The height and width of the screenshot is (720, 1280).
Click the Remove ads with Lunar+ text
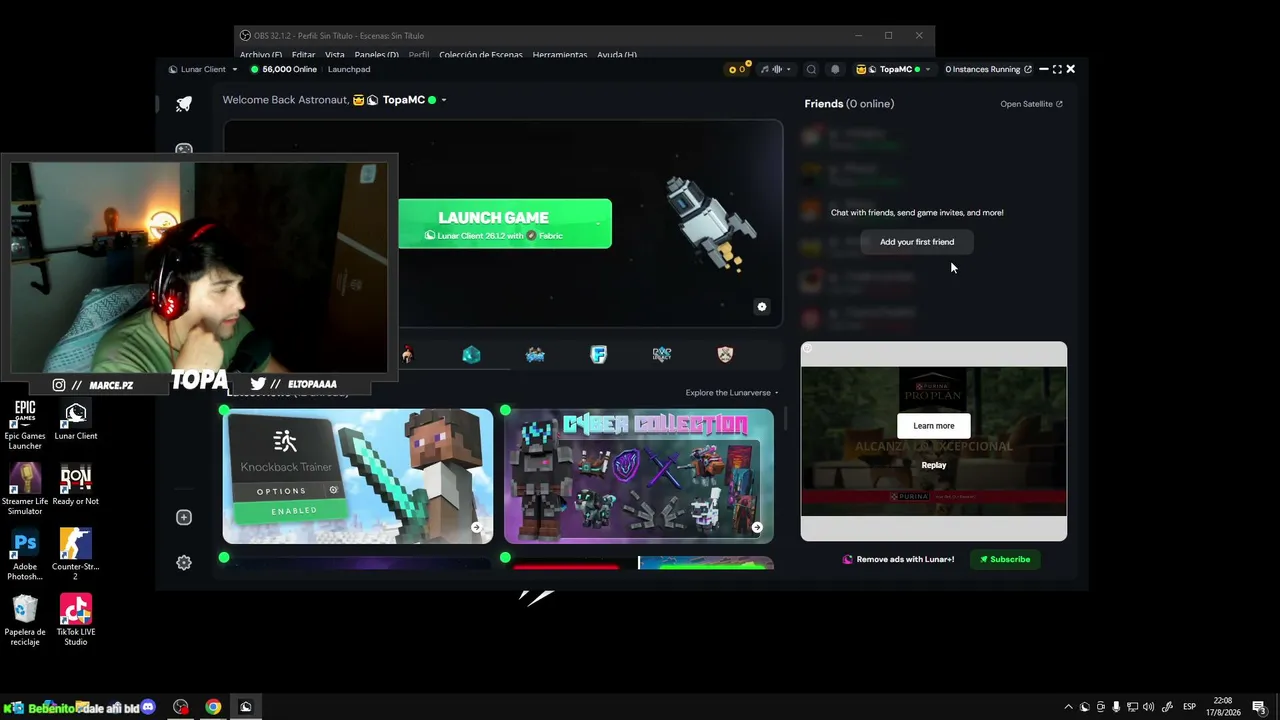(905, 560)
